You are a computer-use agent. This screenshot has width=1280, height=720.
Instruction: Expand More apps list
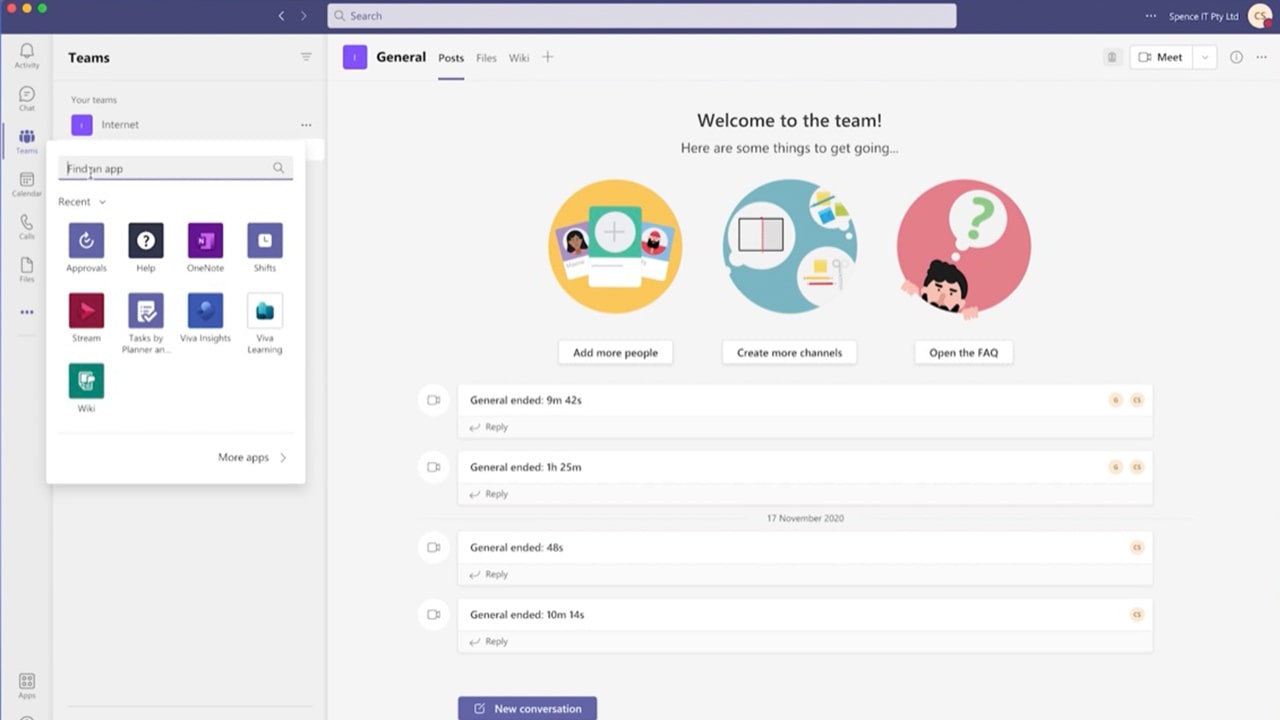pos(252,457)
